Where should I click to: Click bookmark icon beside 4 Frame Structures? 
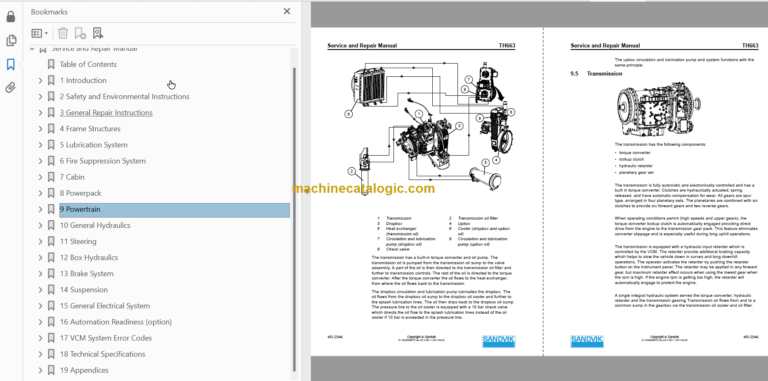[51, 129]
